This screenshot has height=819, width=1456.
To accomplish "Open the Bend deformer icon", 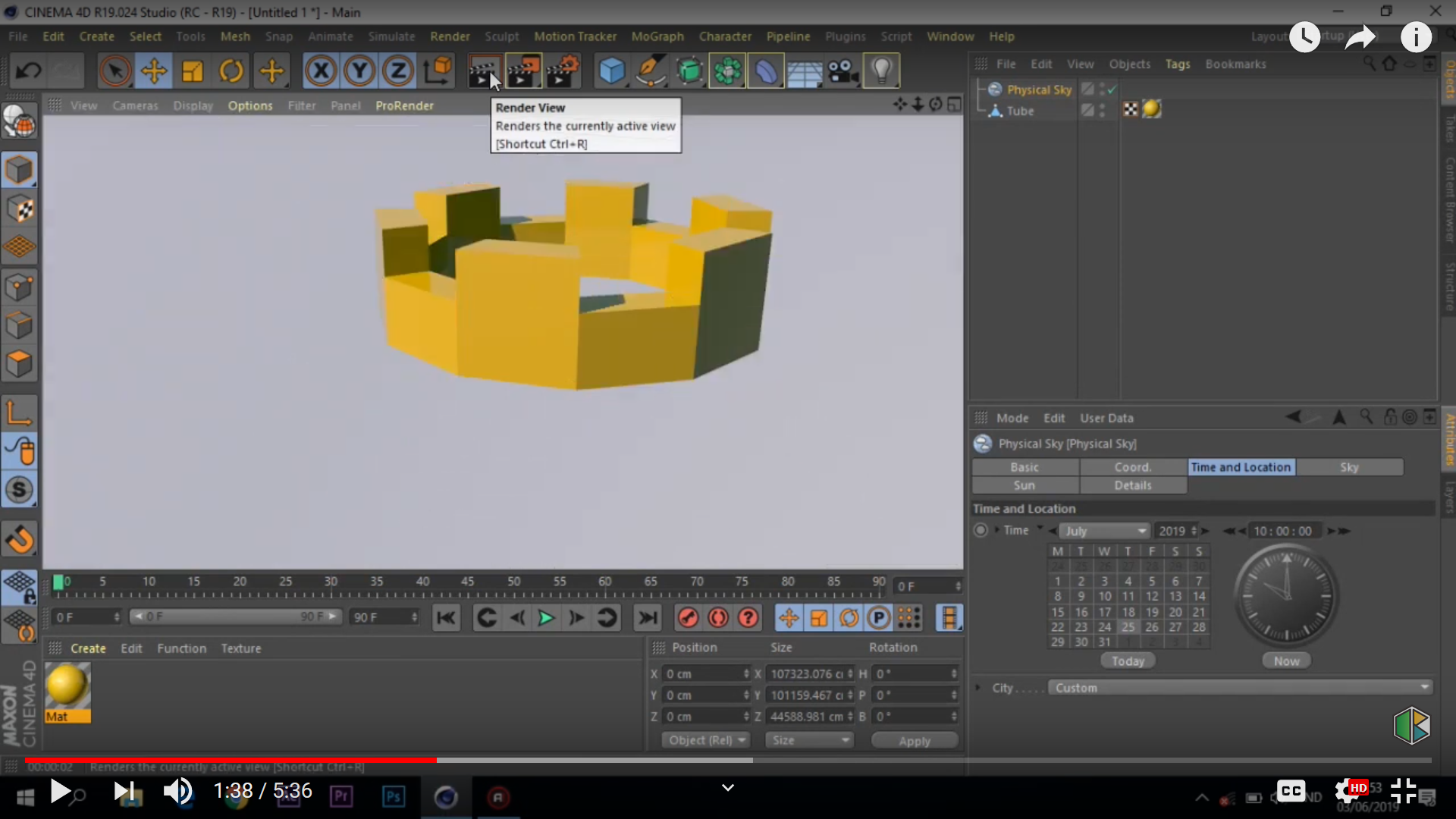I will point(766,71).
